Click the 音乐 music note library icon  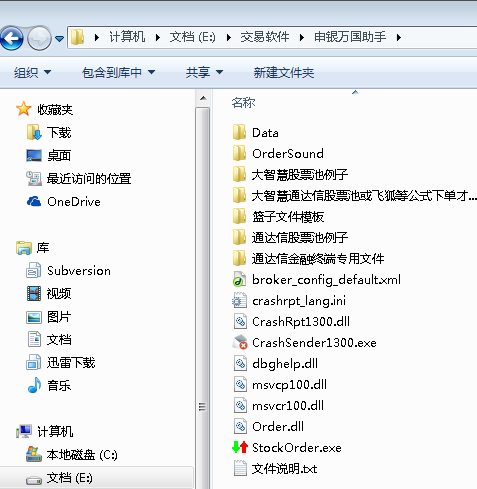click(x=34, y=385)
